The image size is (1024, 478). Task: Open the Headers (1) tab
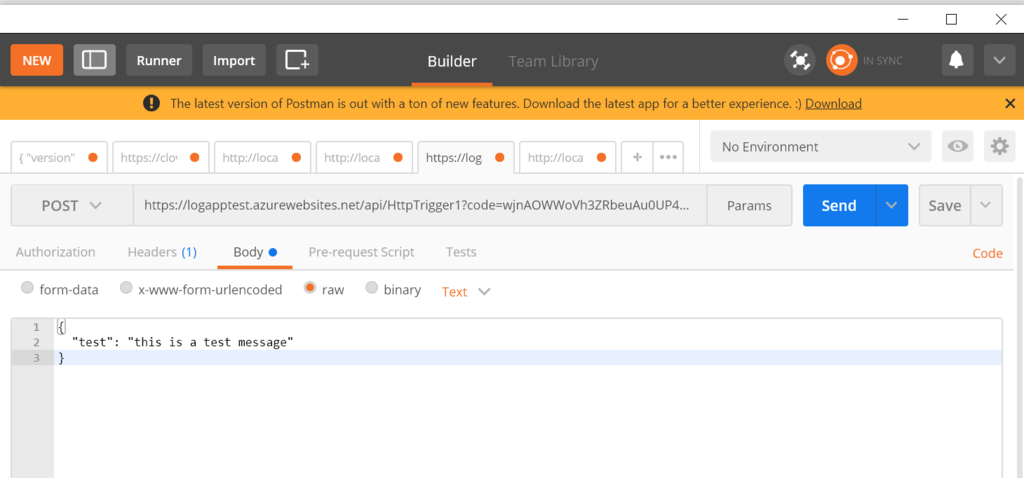pyautogui.click(x=162, y=252)
